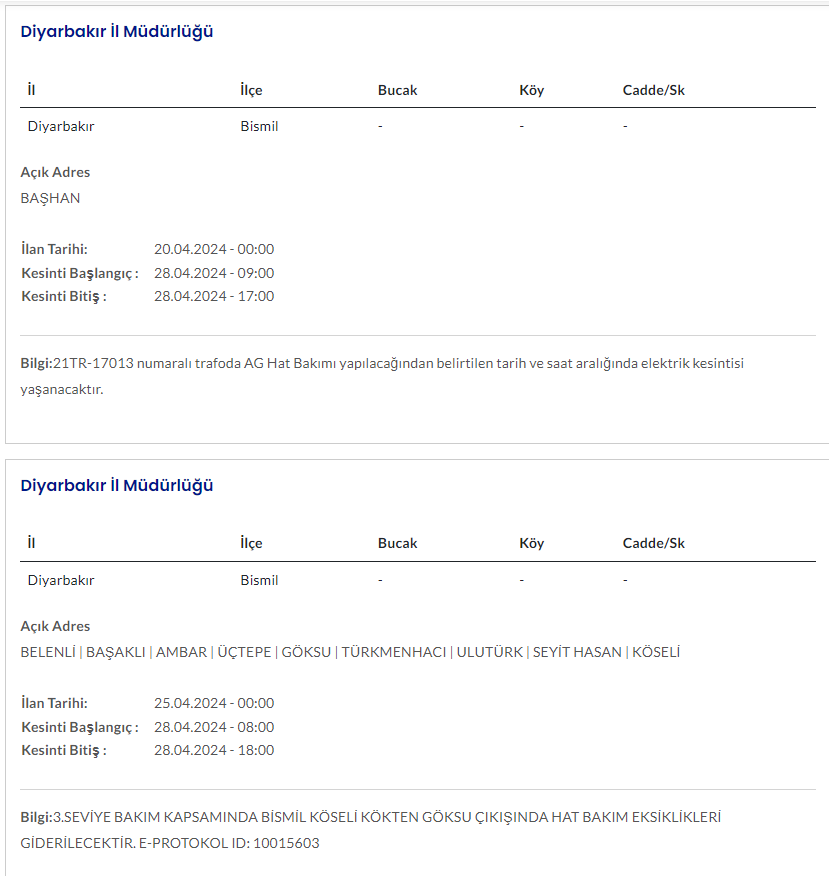This screenshot has height=876, width=829.
Task: Click outage end time 28.04.2024 - 17:00
Action: 214,296
